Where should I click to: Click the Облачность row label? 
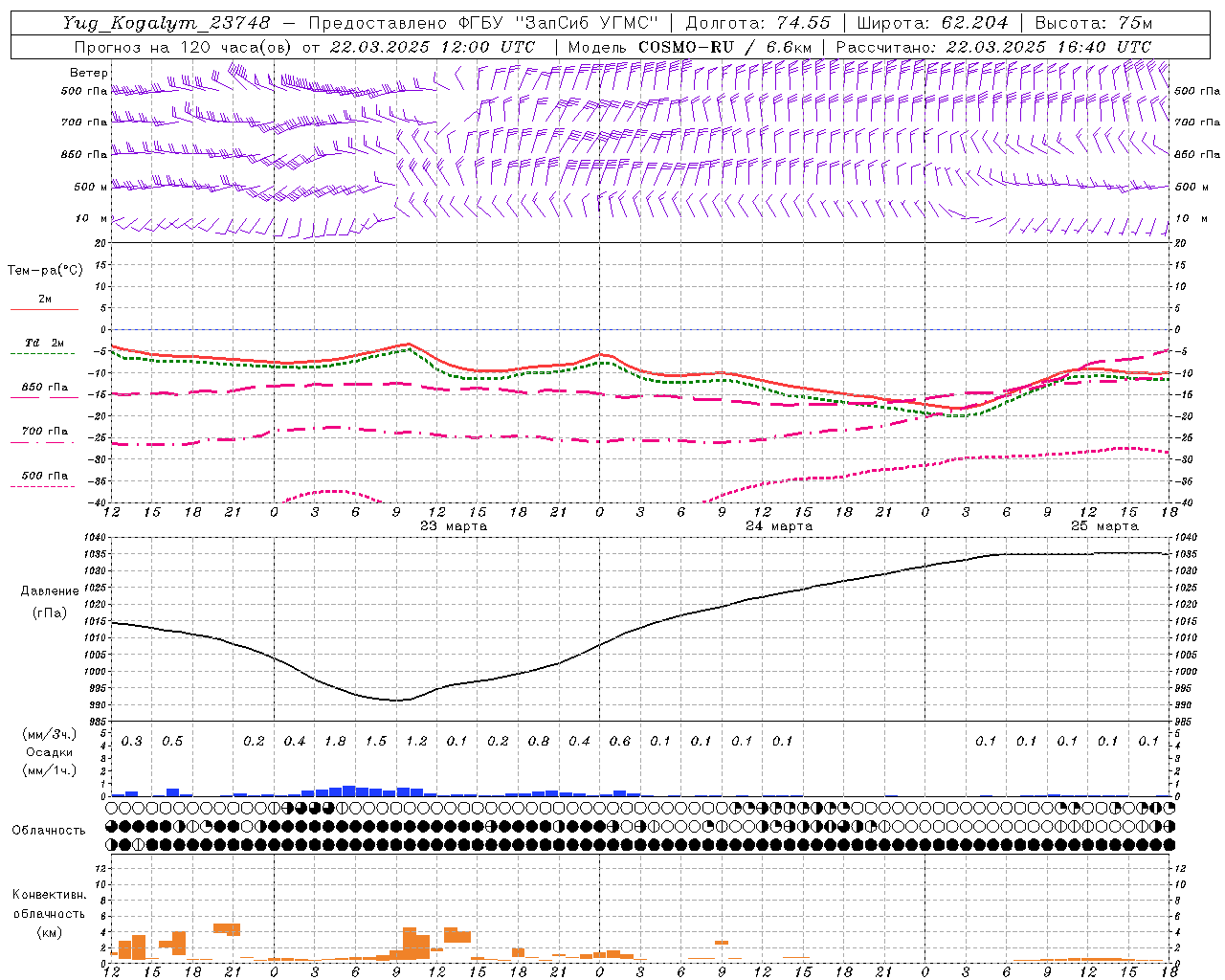click(x=49, y=831)
